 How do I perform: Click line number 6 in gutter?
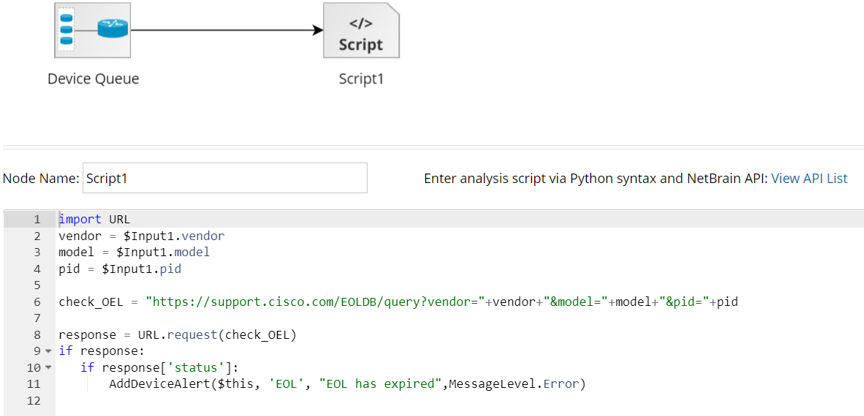36,301
